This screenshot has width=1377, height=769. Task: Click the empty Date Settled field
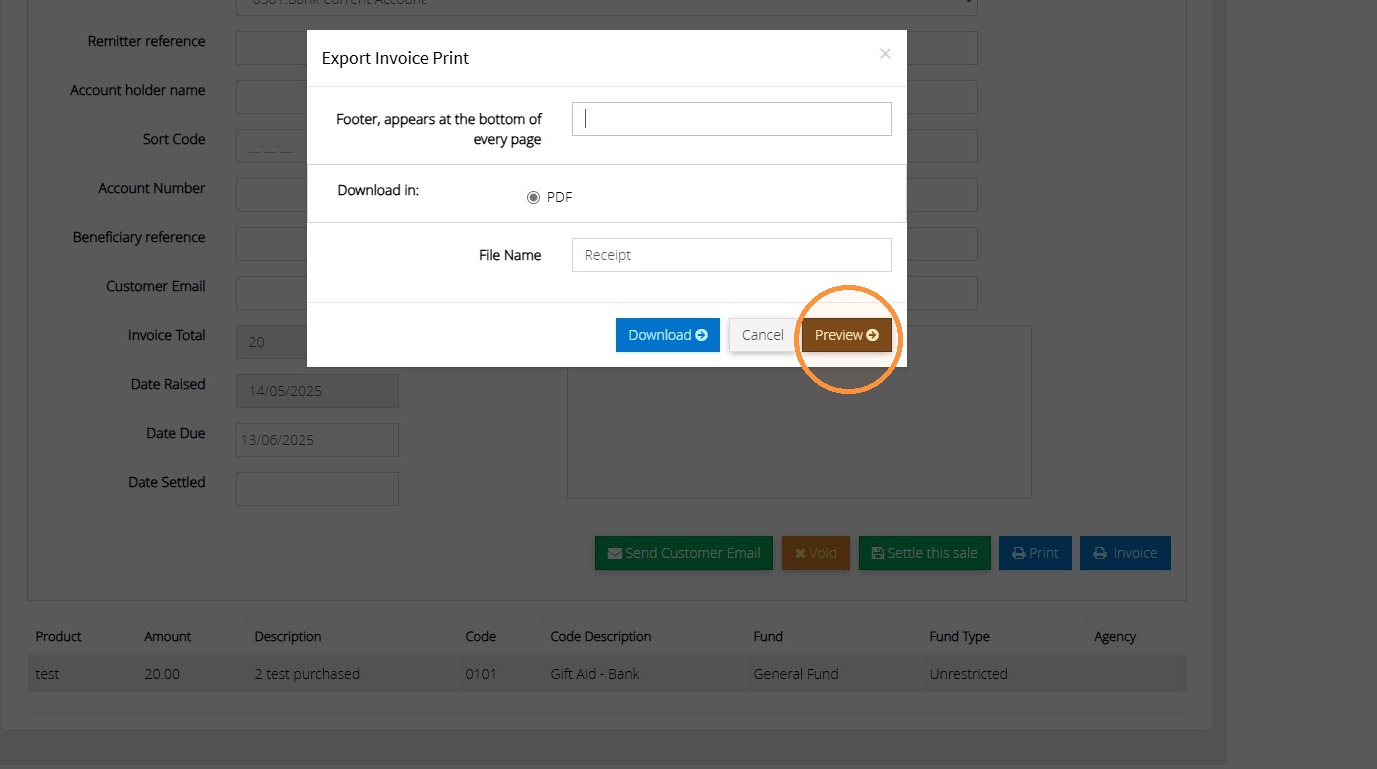click(x=317, y=489)
